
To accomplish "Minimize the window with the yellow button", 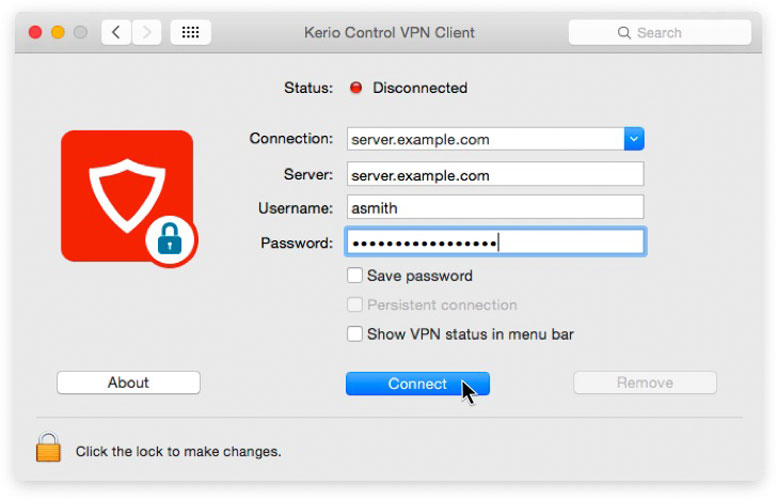I will (x=58, y=32).
